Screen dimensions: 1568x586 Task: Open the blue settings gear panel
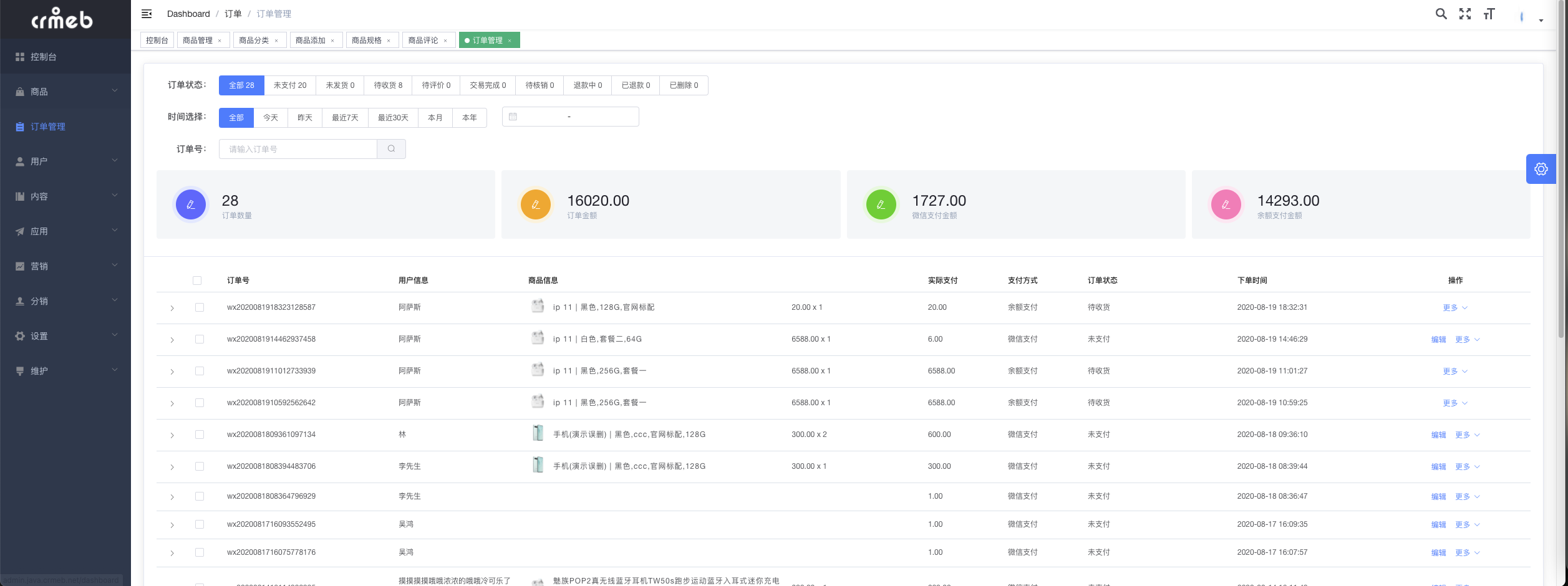[1541, 169]
